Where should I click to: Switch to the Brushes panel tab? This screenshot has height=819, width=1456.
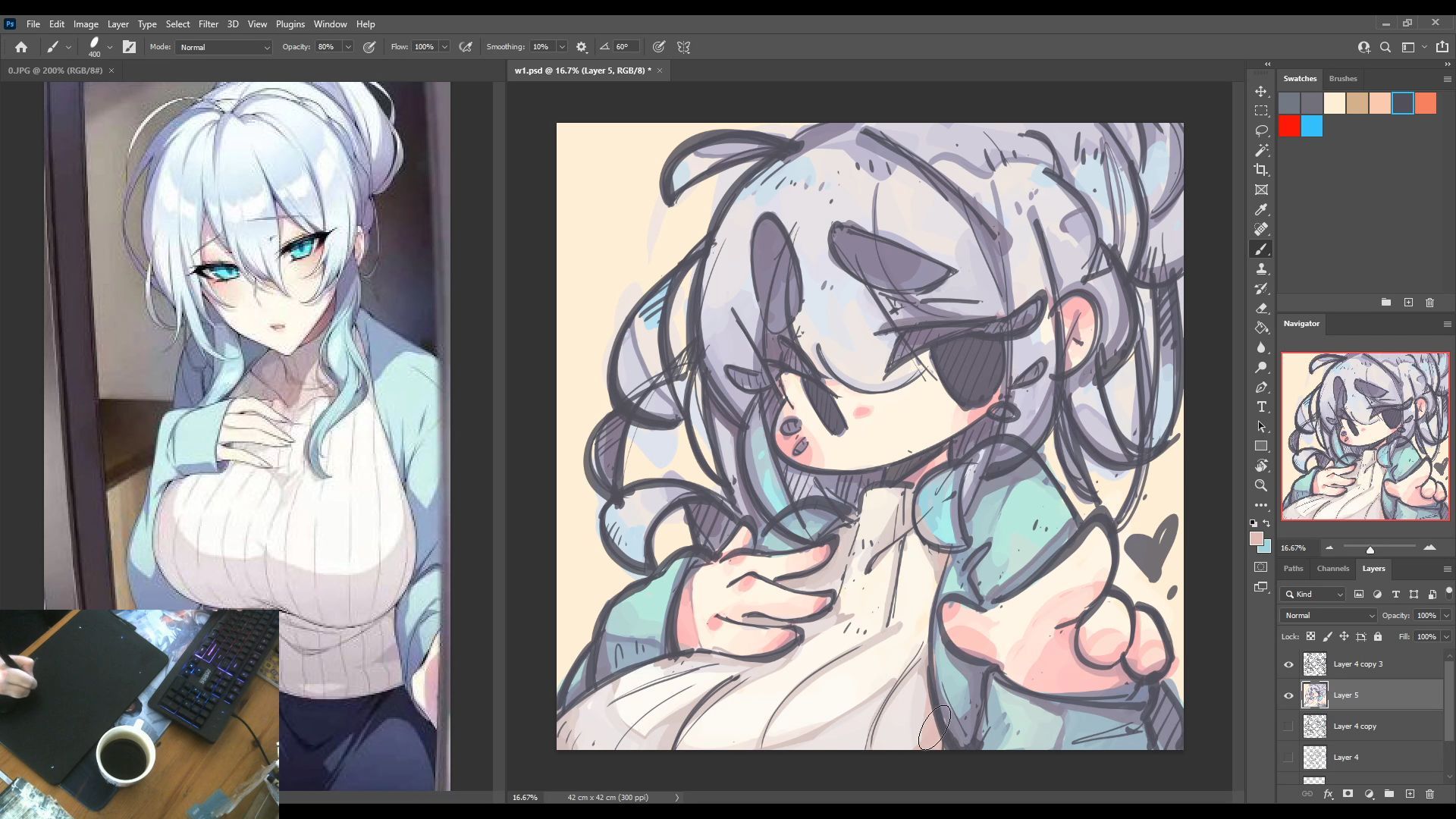pyautogui.click(x=1342, y=79)
